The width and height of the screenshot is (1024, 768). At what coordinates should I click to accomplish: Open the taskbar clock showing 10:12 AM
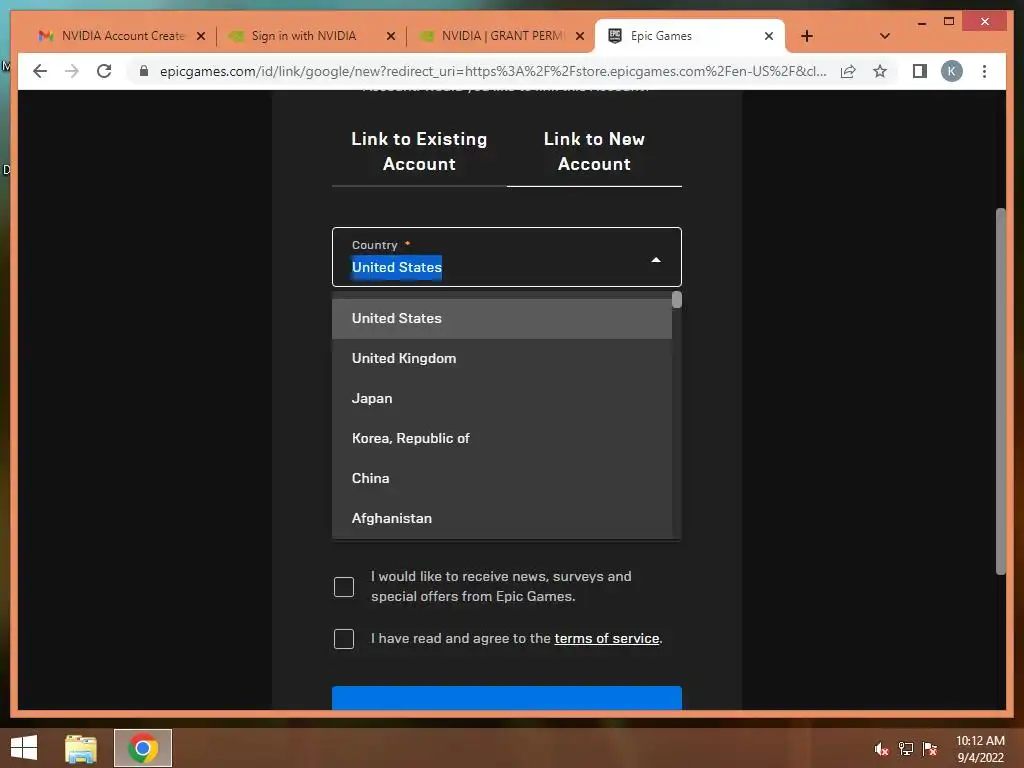980,749
